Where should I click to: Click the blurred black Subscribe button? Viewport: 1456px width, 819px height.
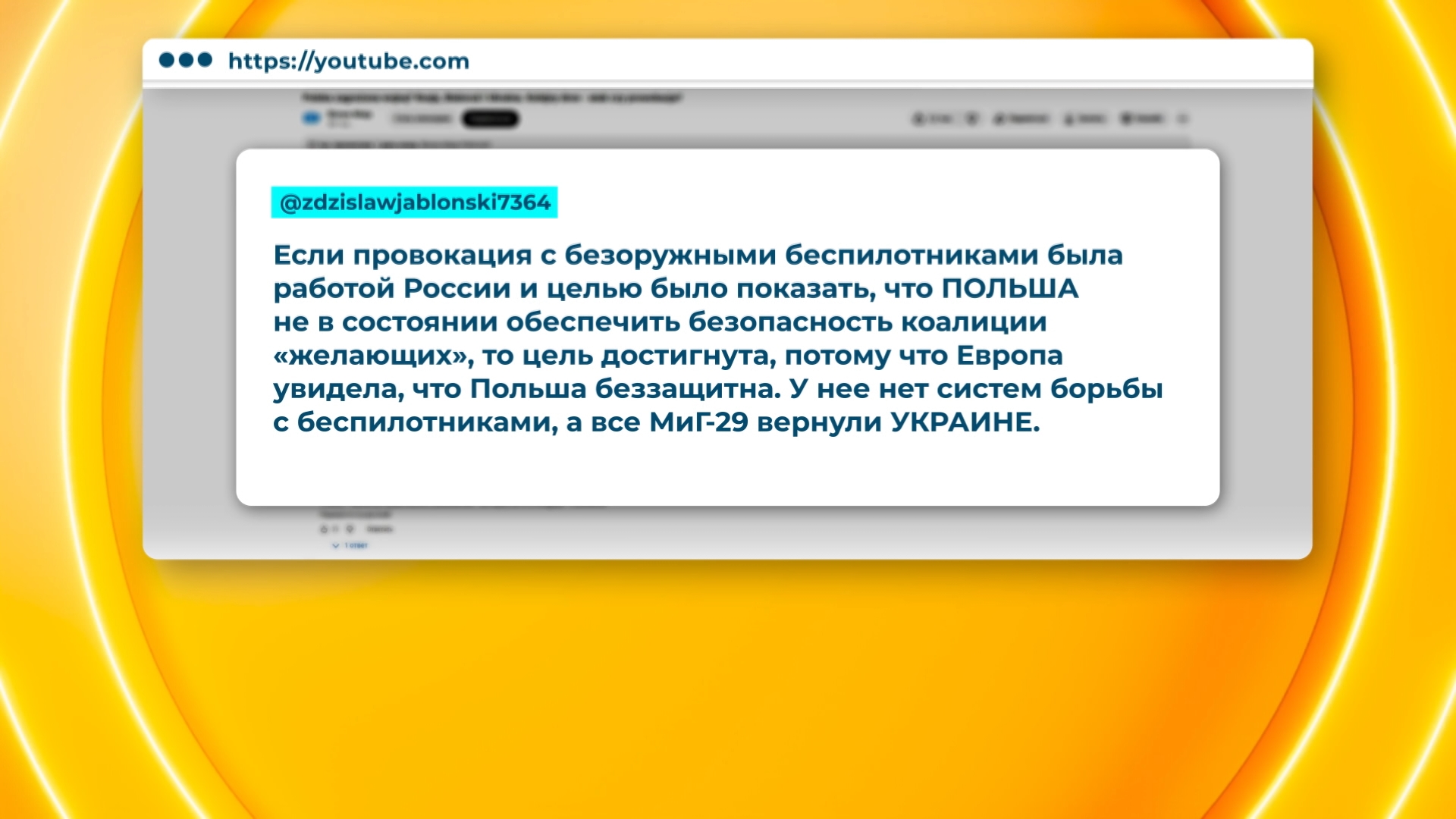point(491,118)
